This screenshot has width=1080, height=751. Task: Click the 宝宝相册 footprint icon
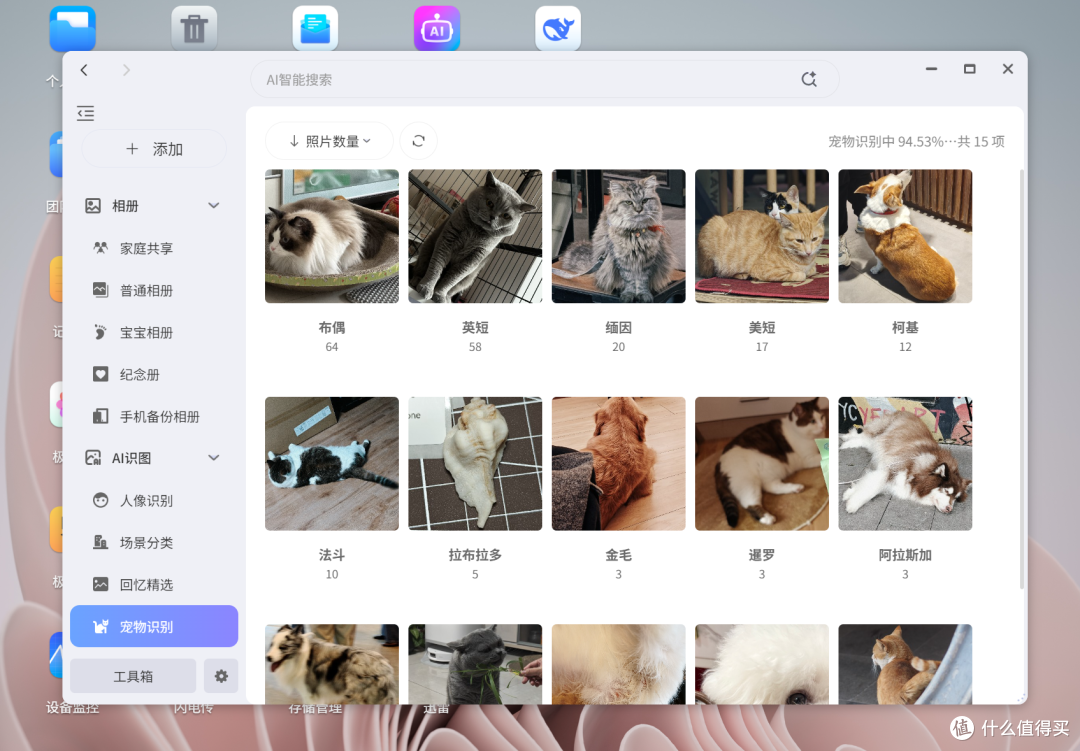click(101, 332)
